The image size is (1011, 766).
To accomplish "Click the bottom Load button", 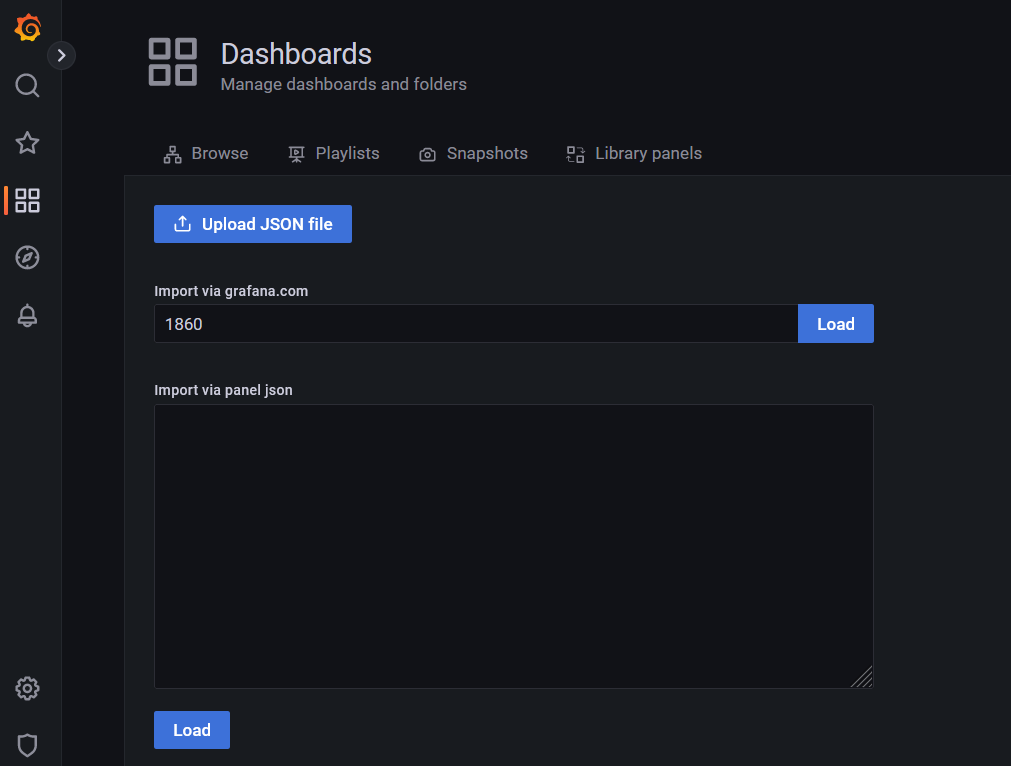I will 192,730.
